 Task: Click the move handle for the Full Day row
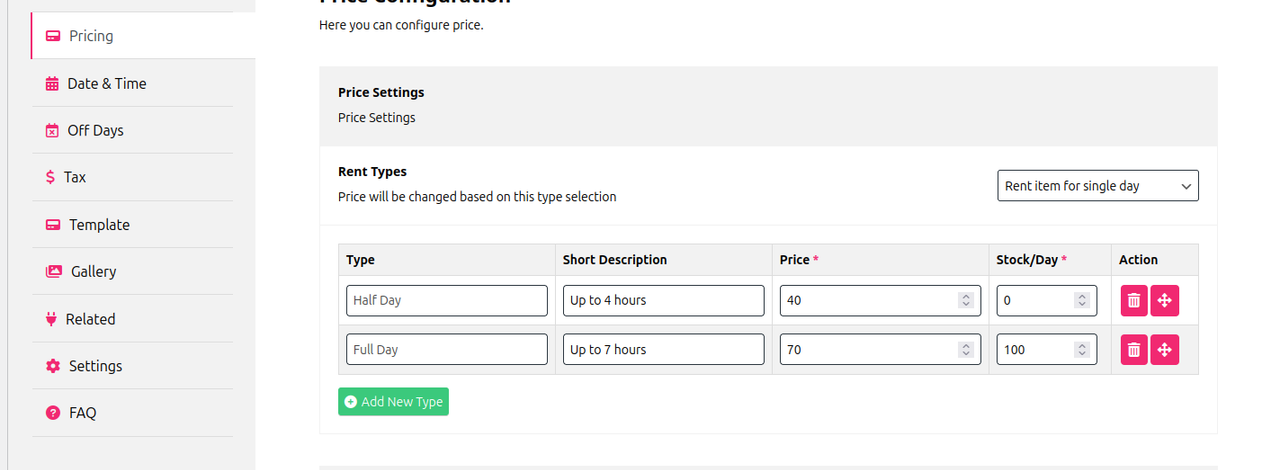click(1165, 349)
